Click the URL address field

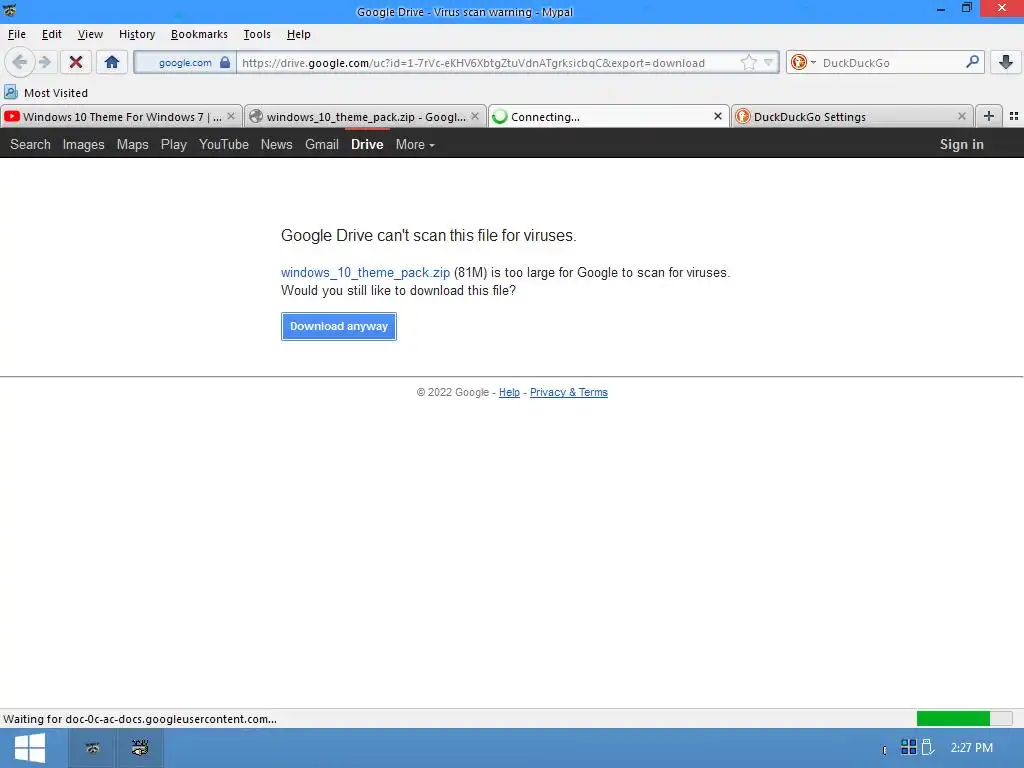tap(488, 63)
